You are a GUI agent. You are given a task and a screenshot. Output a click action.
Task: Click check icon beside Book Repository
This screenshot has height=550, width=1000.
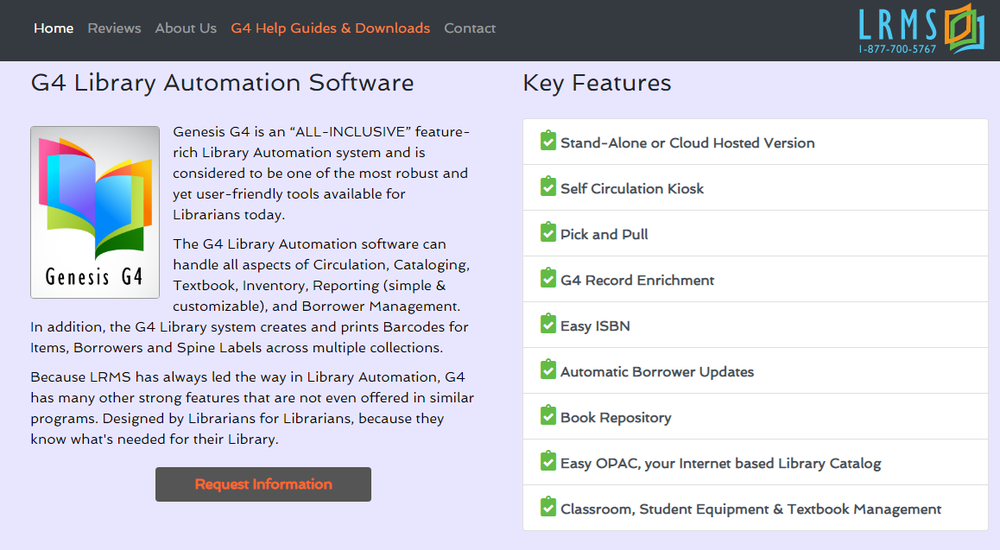tap(548, 416)
